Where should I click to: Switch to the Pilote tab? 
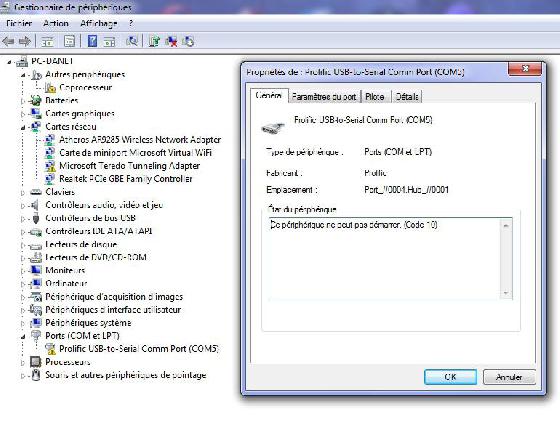click(375, 96)
